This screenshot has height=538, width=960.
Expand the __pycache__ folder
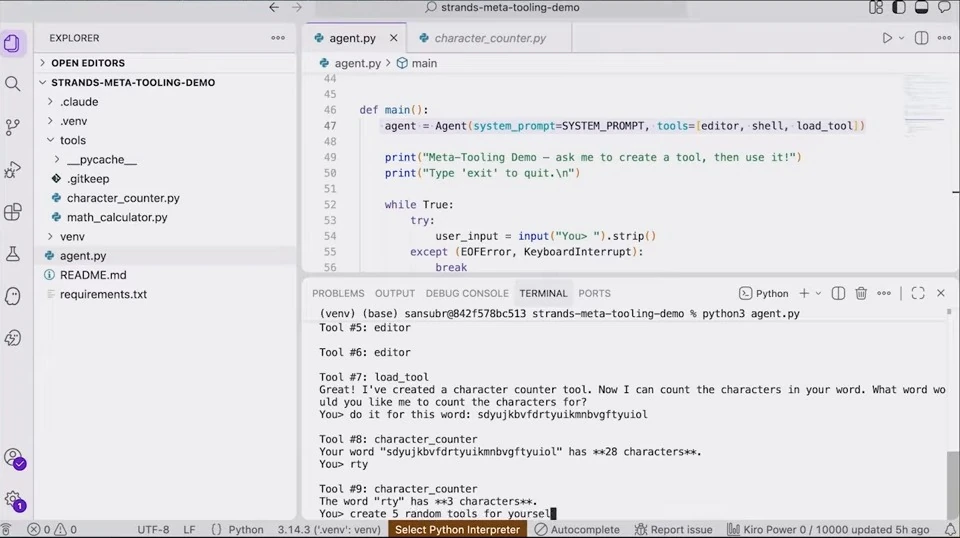(x=102, y=160)
